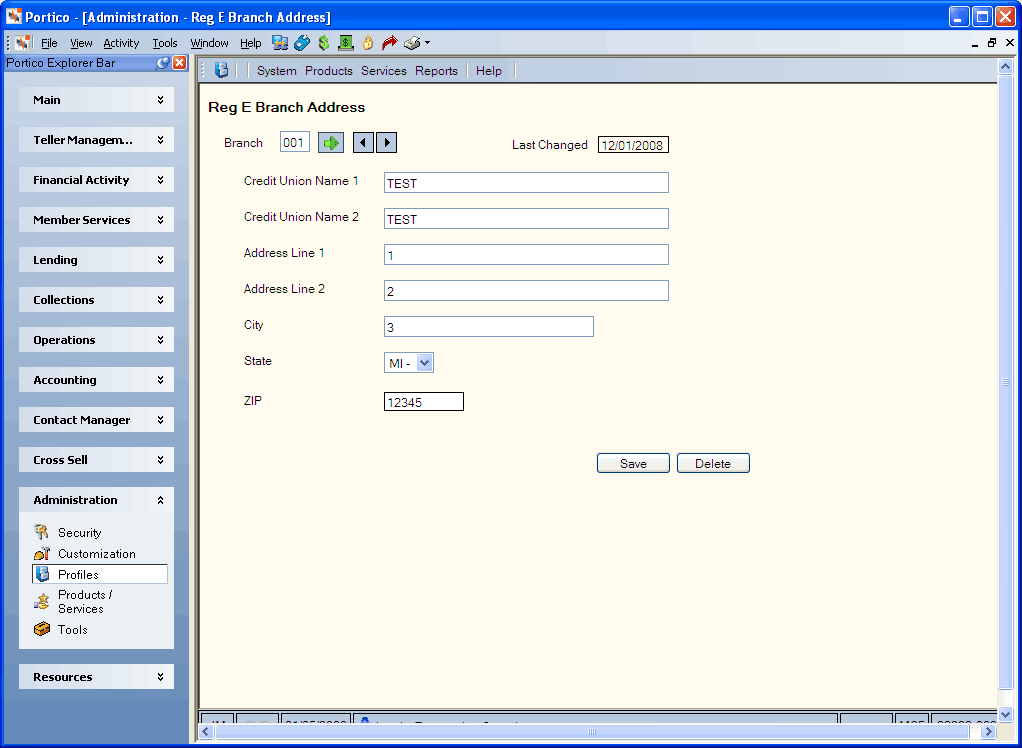The width and height of the screenshot is (1022, 748).
Task: Expand the Resources section
Action: tap(96, 677)
